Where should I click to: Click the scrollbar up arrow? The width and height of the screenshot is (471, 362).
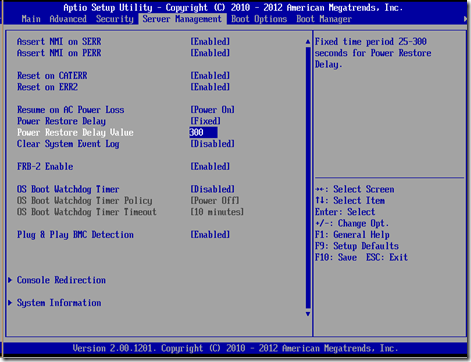click(x=308, y=42)
